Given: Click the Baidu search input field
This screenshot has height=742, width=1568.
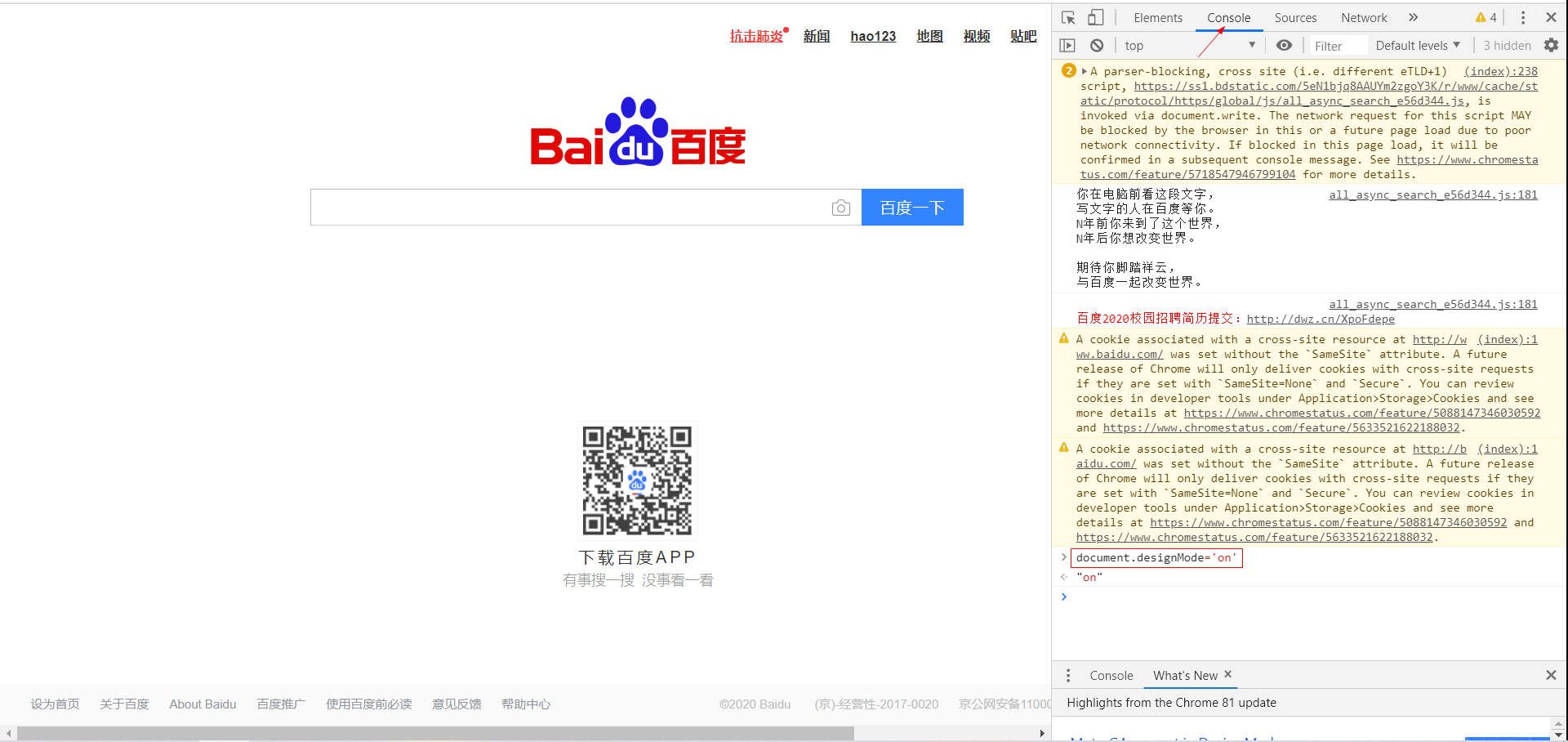Looking at the screenshot, I should coord(572,208).
